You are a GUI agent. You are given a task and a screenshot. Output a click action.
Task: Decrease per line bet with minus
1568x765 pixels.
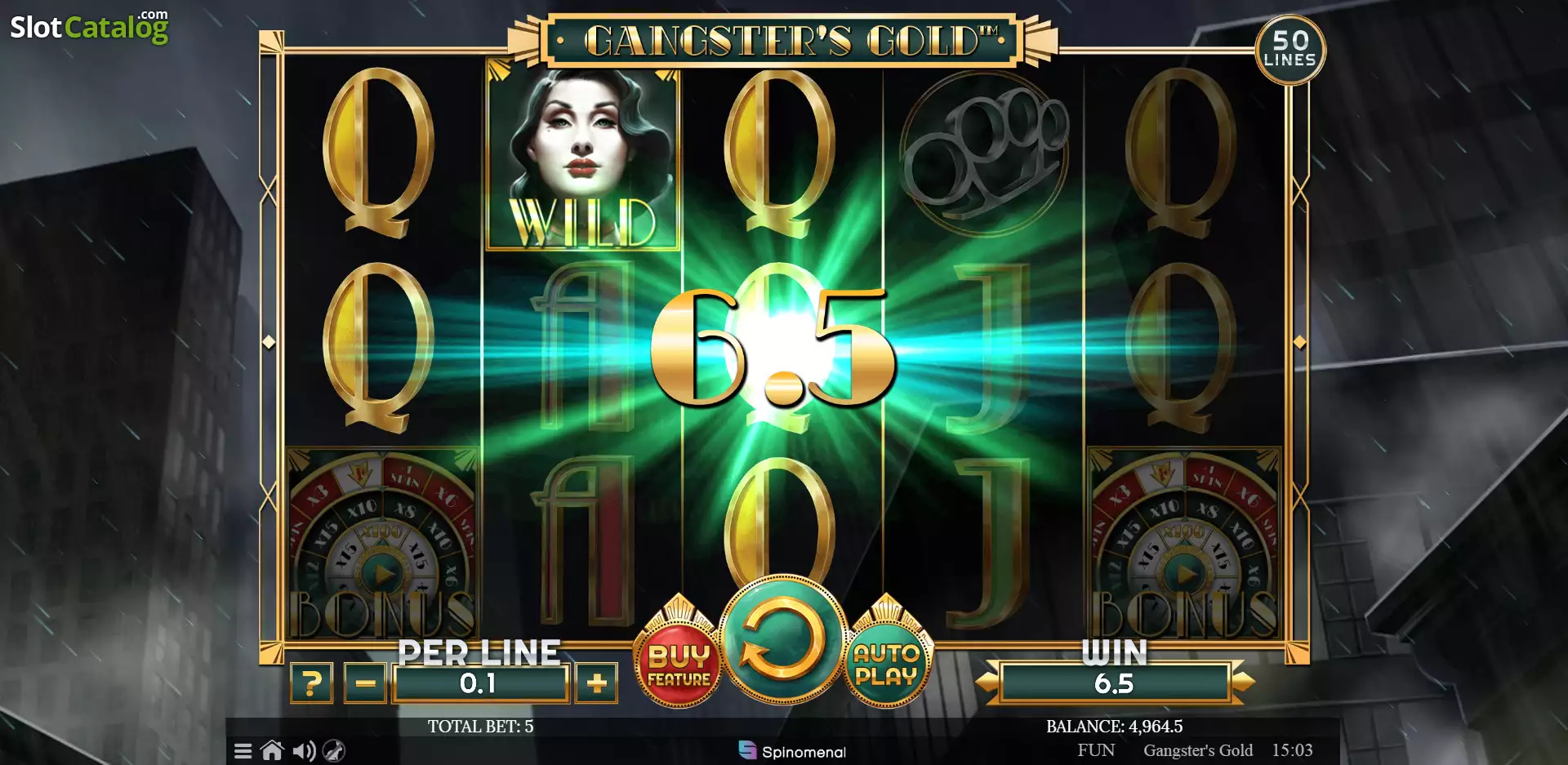click(365, 683)
